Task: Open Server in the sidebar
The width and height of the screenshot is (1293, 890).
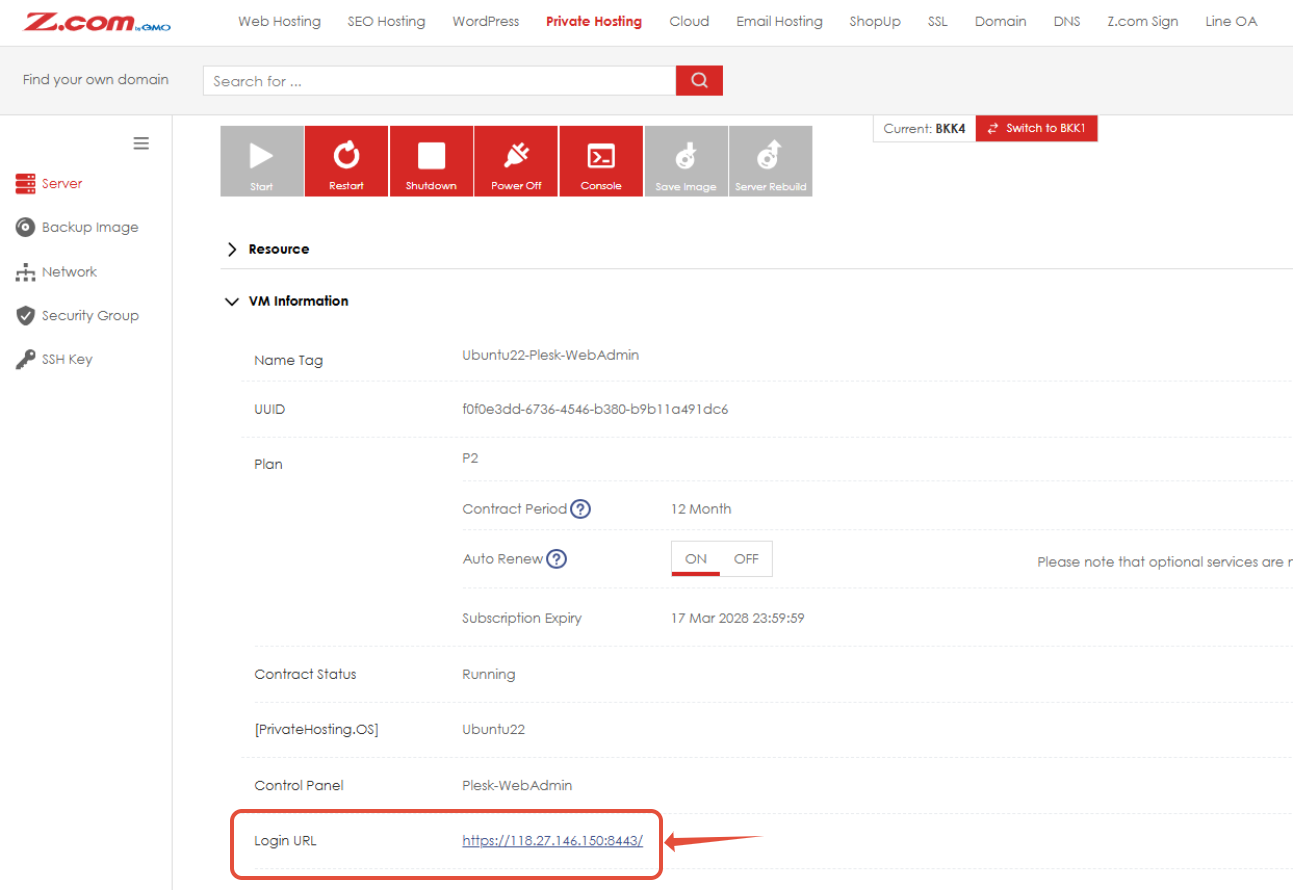Action: point(49,184)
